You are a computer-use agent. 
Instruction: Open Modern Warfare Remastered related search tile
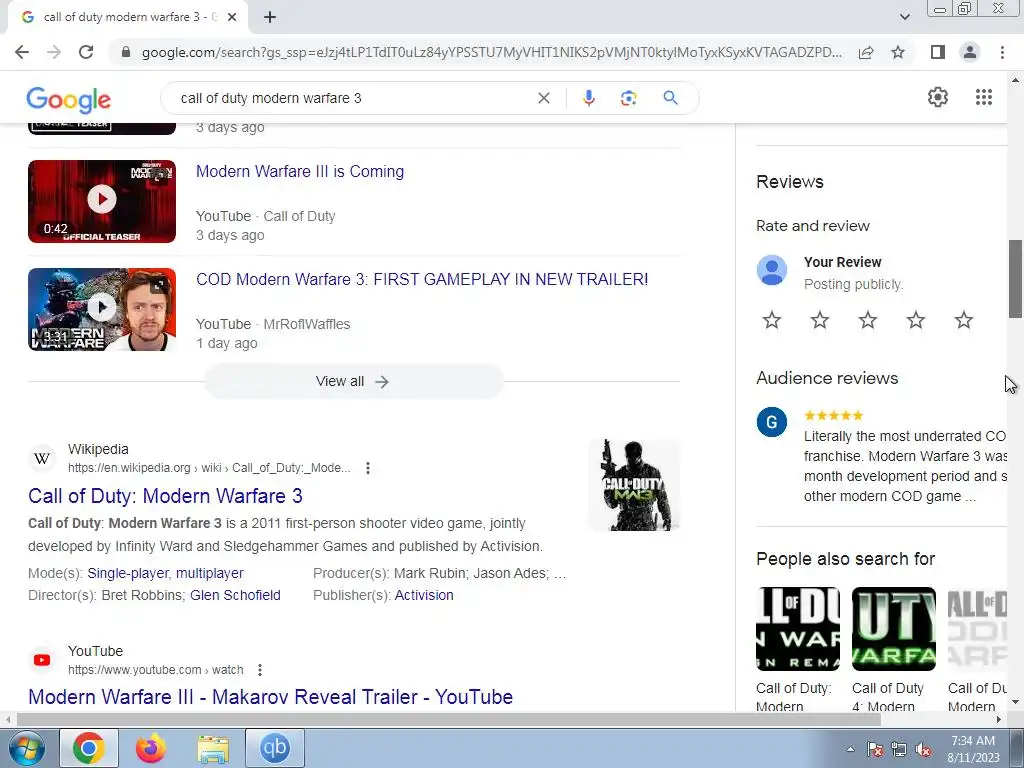point(798,650)
